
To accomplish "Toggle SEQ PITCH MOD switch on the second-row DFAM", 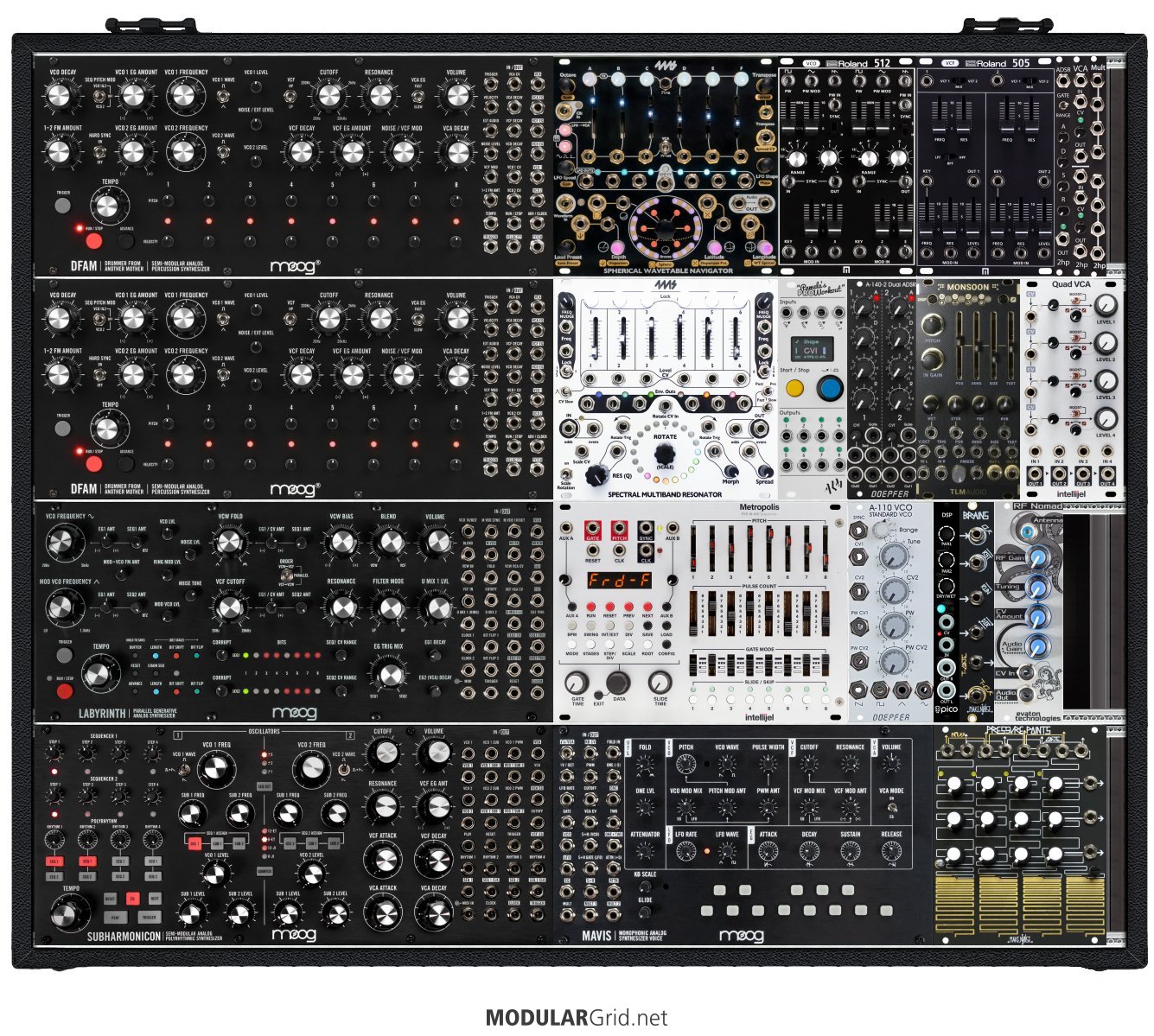I will point(100,319).
